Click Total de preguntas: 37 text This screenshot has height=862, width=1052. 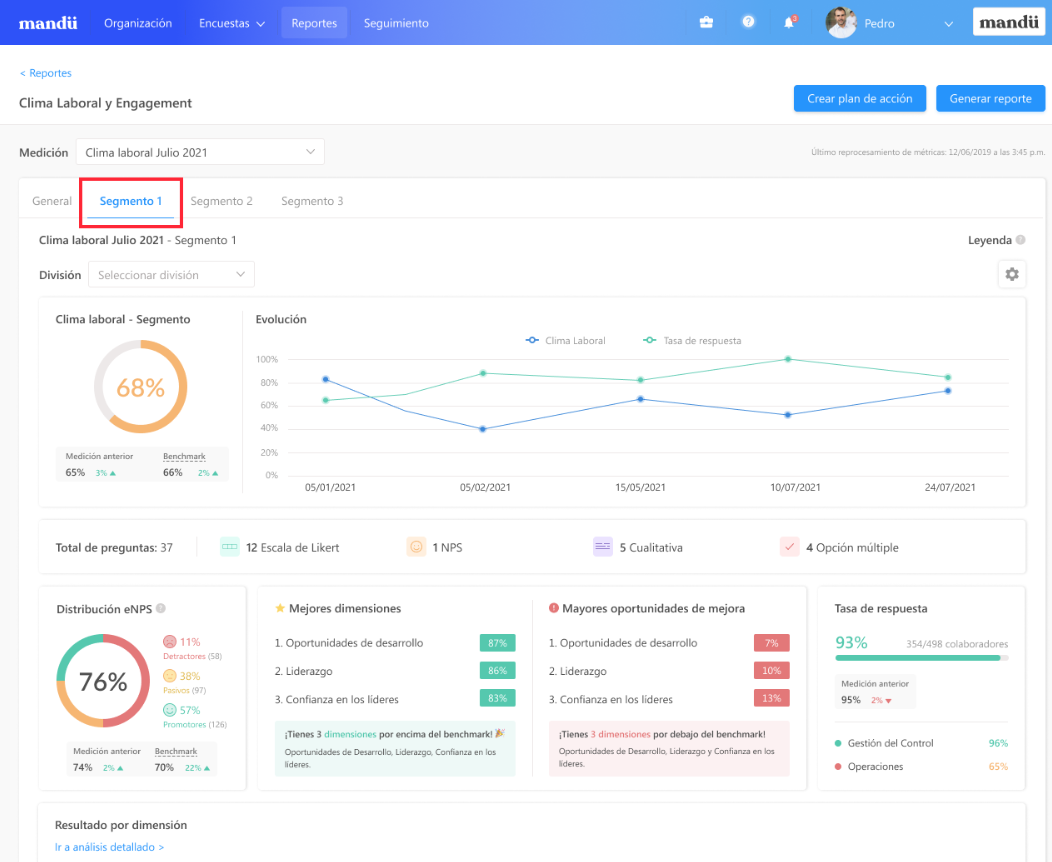[x=114, y=547]
